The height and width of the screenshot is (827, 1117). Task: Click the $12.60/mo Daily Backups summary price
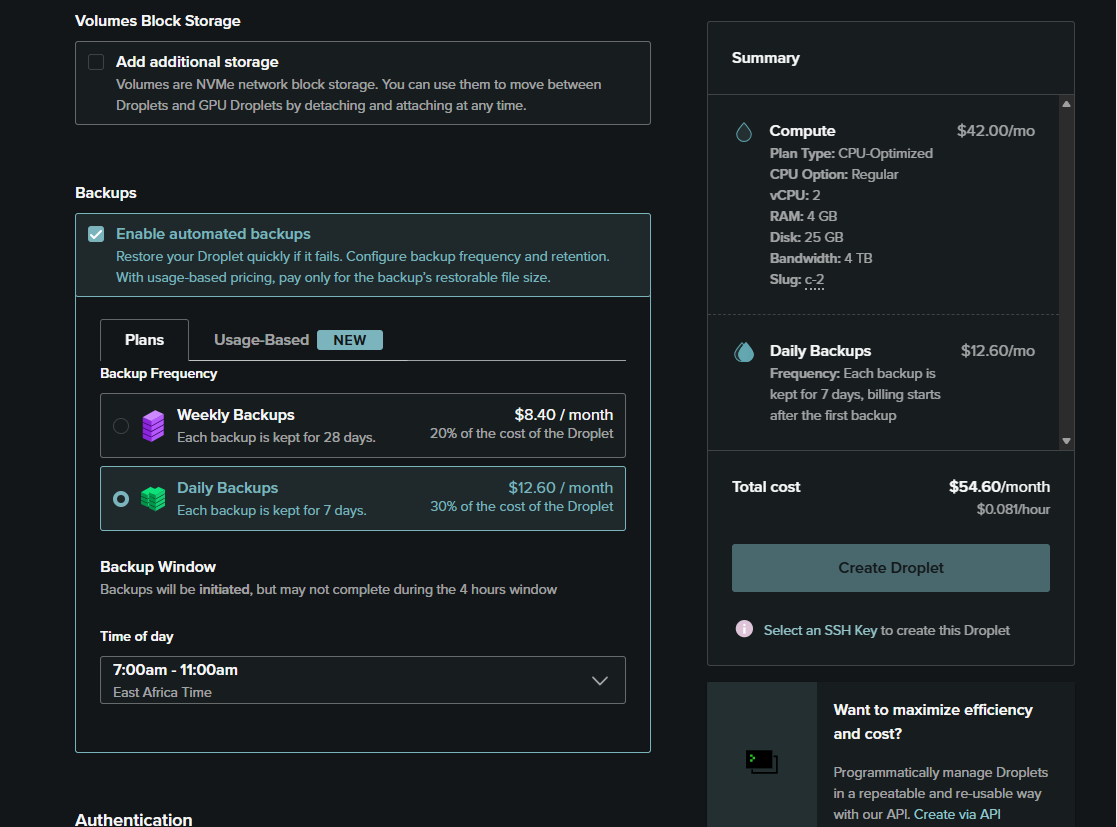(x=997, y=351)
